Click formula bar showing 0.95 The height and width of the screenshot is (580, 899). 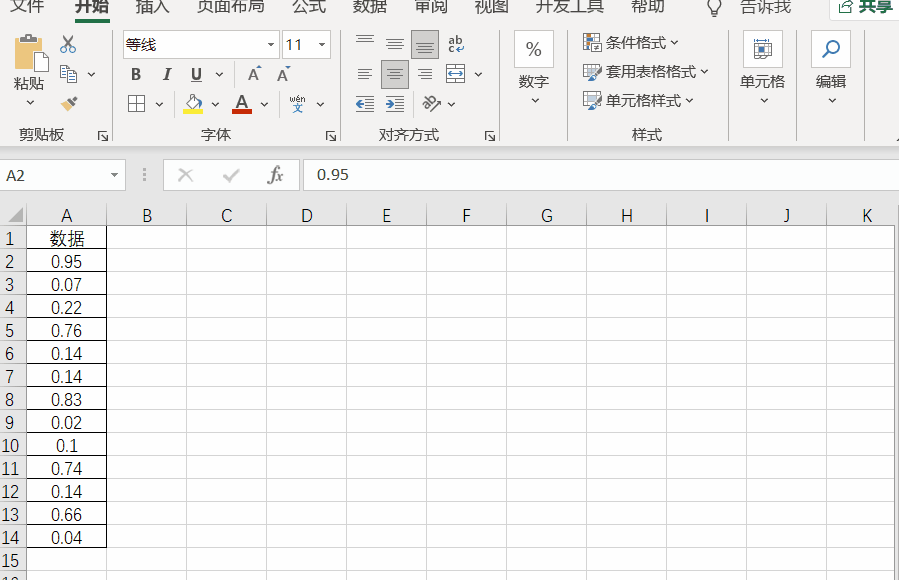pos(600,175)
